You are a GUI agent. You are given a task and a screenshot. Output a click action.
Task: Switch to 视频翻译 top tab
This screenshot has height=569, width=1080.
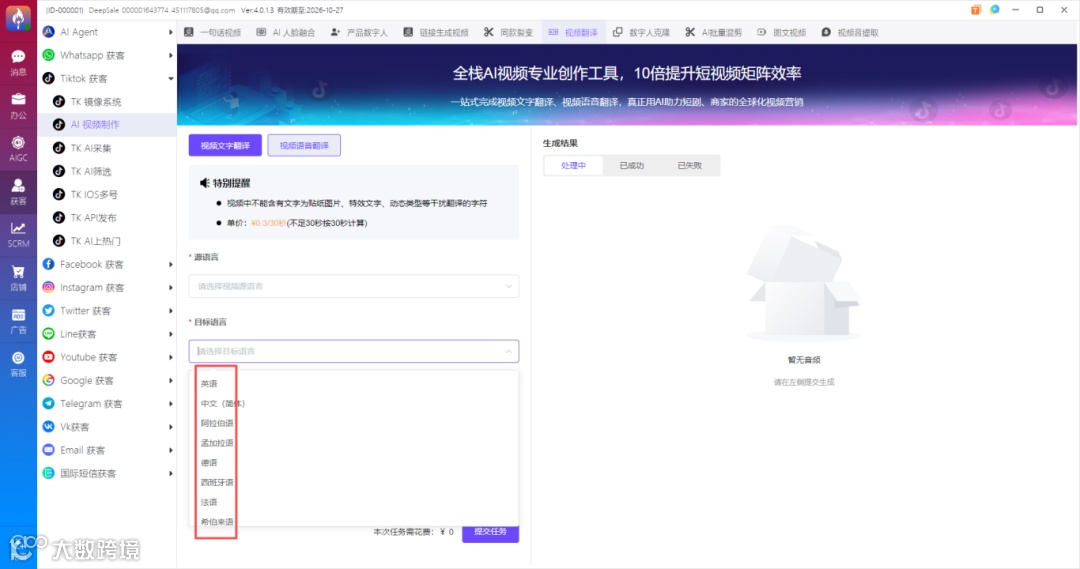click(573, 32)
